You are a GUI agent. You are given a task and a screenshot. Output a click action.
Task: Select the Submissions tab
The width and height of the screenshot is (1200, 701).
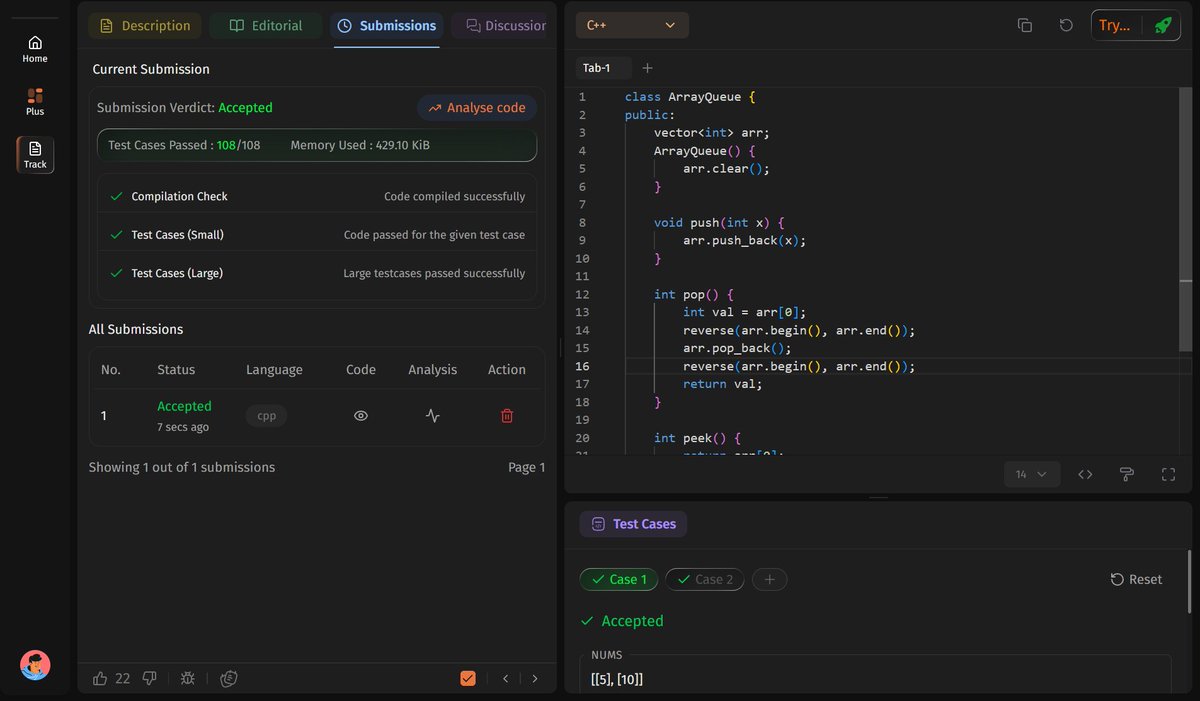387,25
